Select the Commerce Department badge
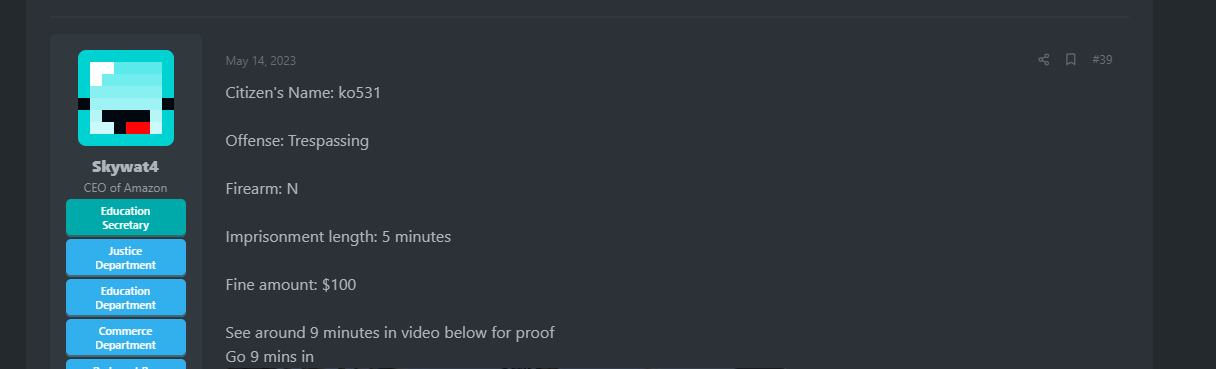Viewport: 1216px width, 369px height. (126, 338)
